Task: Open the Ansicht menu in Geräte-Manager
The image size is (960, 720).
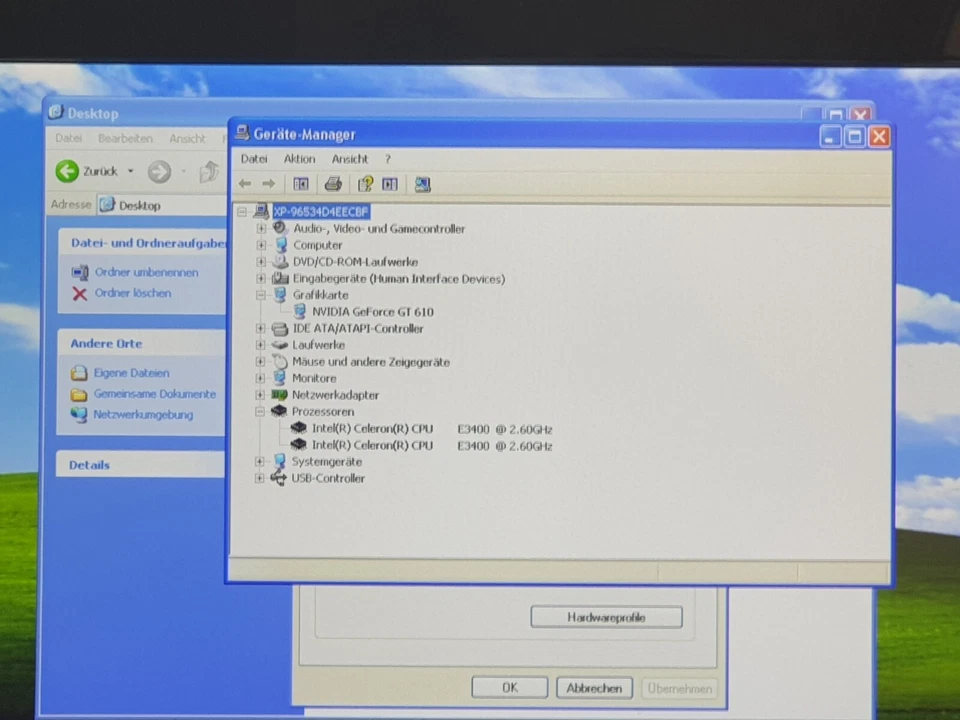Action: pyautogui.click(x=350, y=159)
